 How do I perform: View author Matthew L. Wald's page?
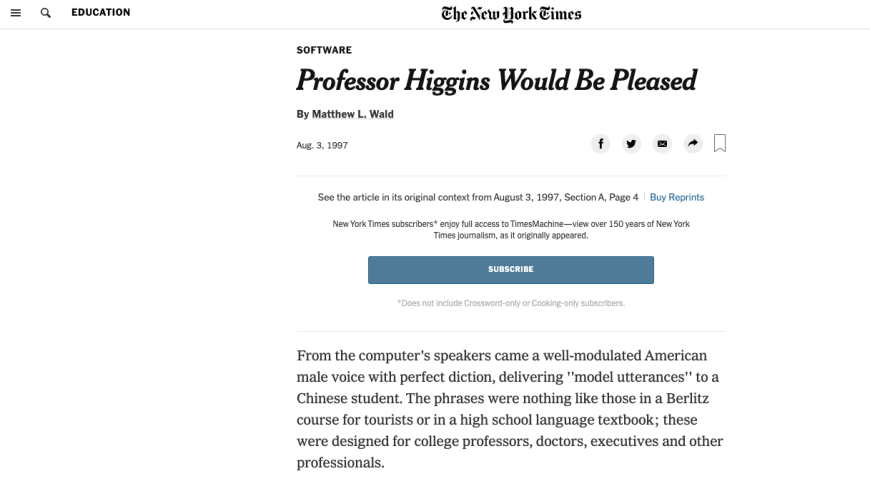coord(352,114)
